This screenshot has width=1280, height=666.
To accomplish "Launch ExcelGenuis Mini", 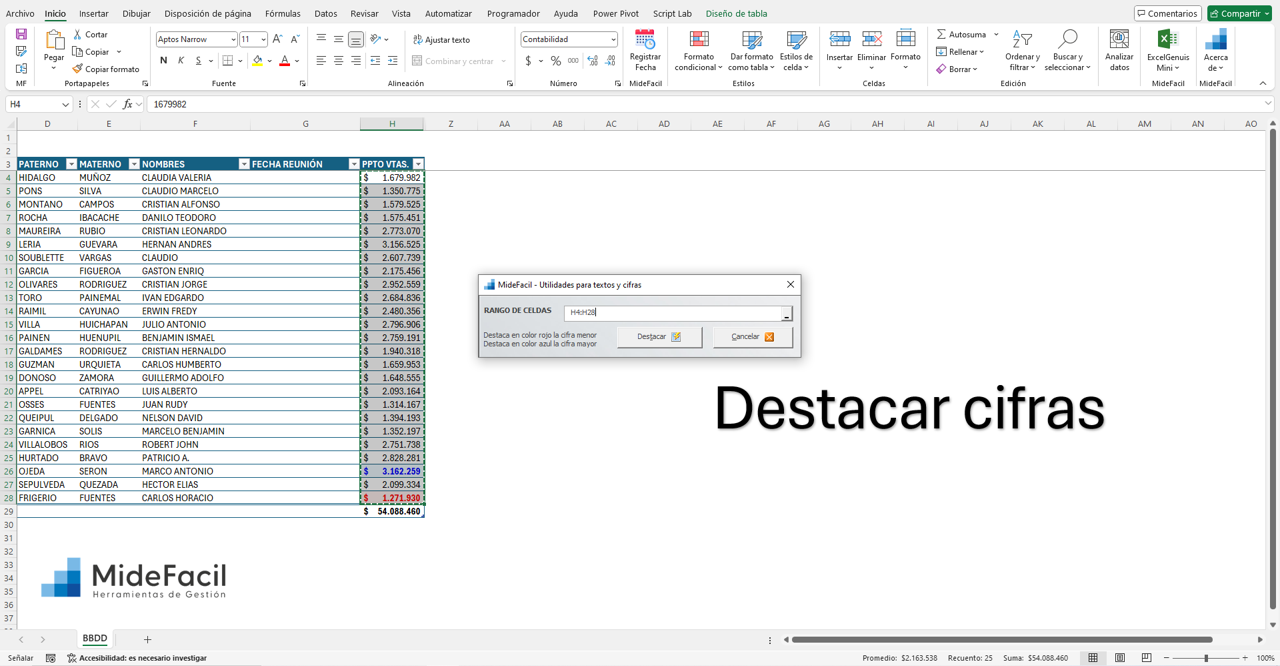I will point(1167,47).
